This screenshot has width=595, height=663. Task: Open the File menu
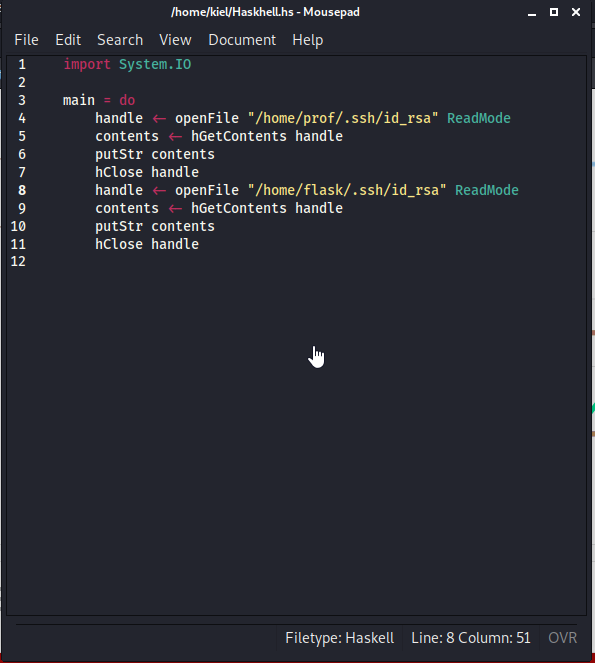coord(26,40)
